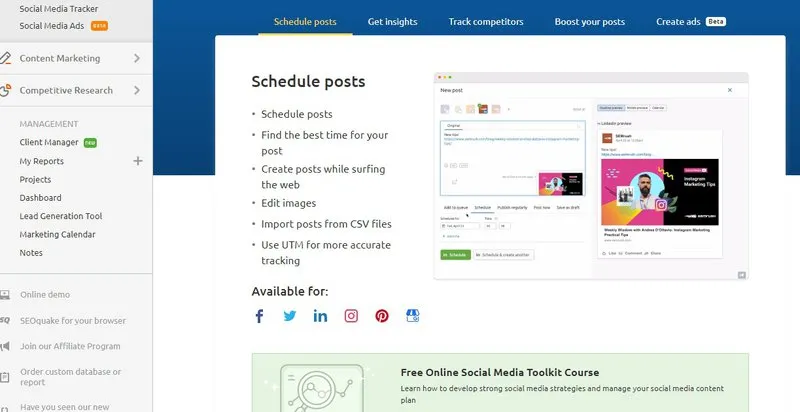Image resolution: width=800 pixels, height=412 pixels.
Task: Click the Import posts from CSV files bullet
Action: 327,224
